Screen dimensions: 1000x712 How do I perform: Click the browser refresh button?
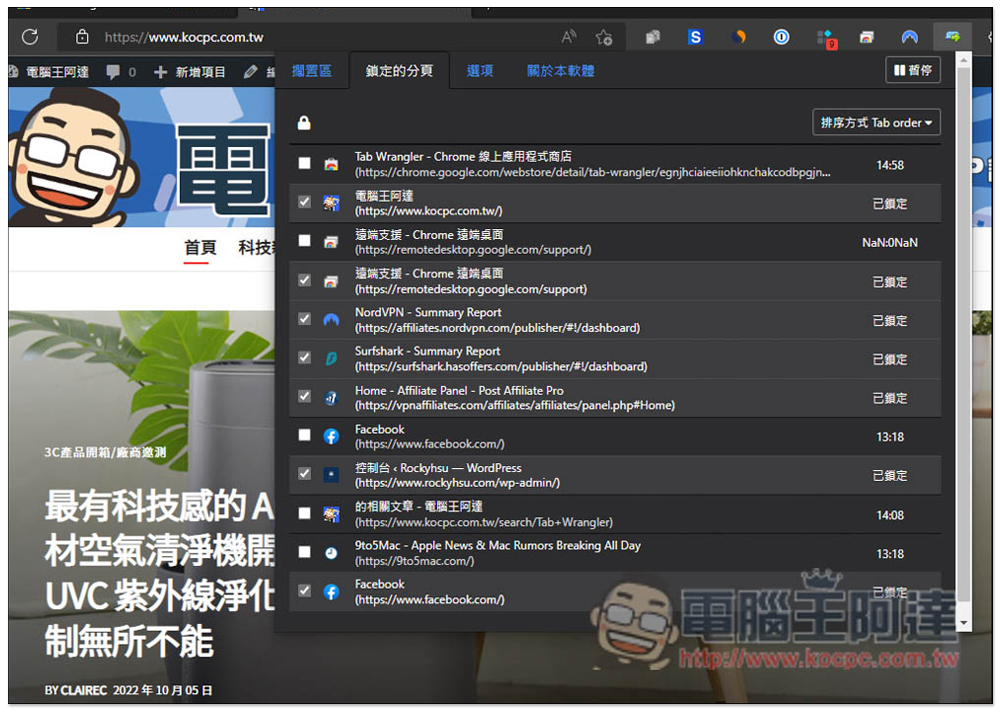[x=30, y=37]
